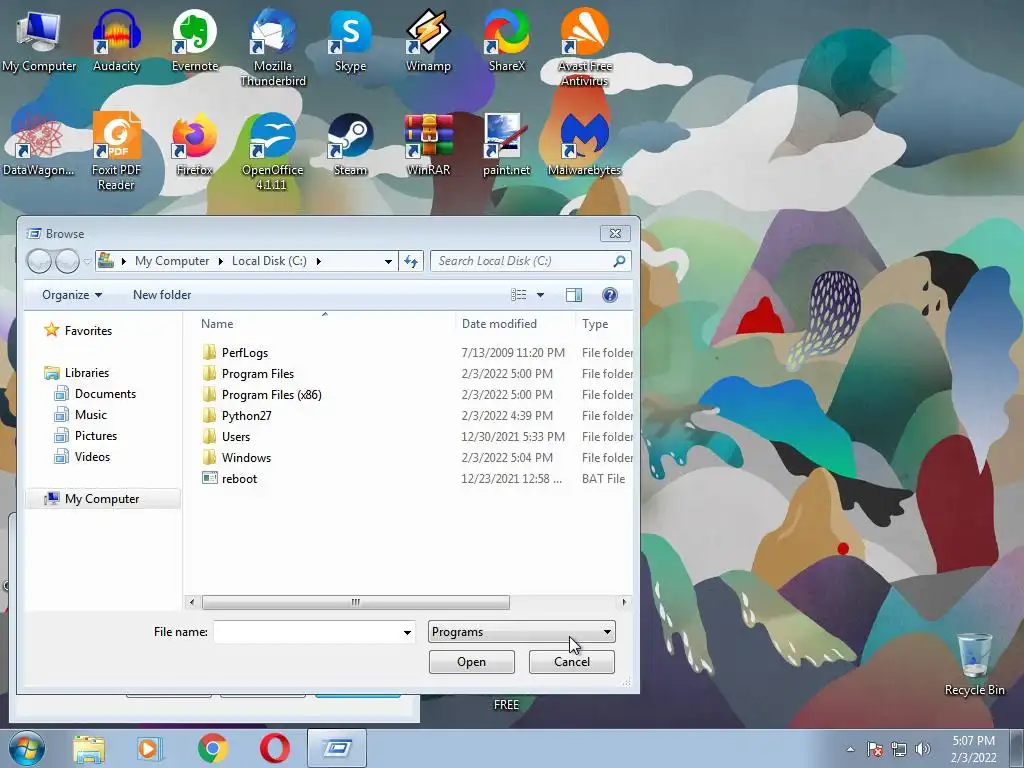Viewport: 1024px width, 768px height.
Task: Click the Winamp desktop icon
Action: (428, 39)
